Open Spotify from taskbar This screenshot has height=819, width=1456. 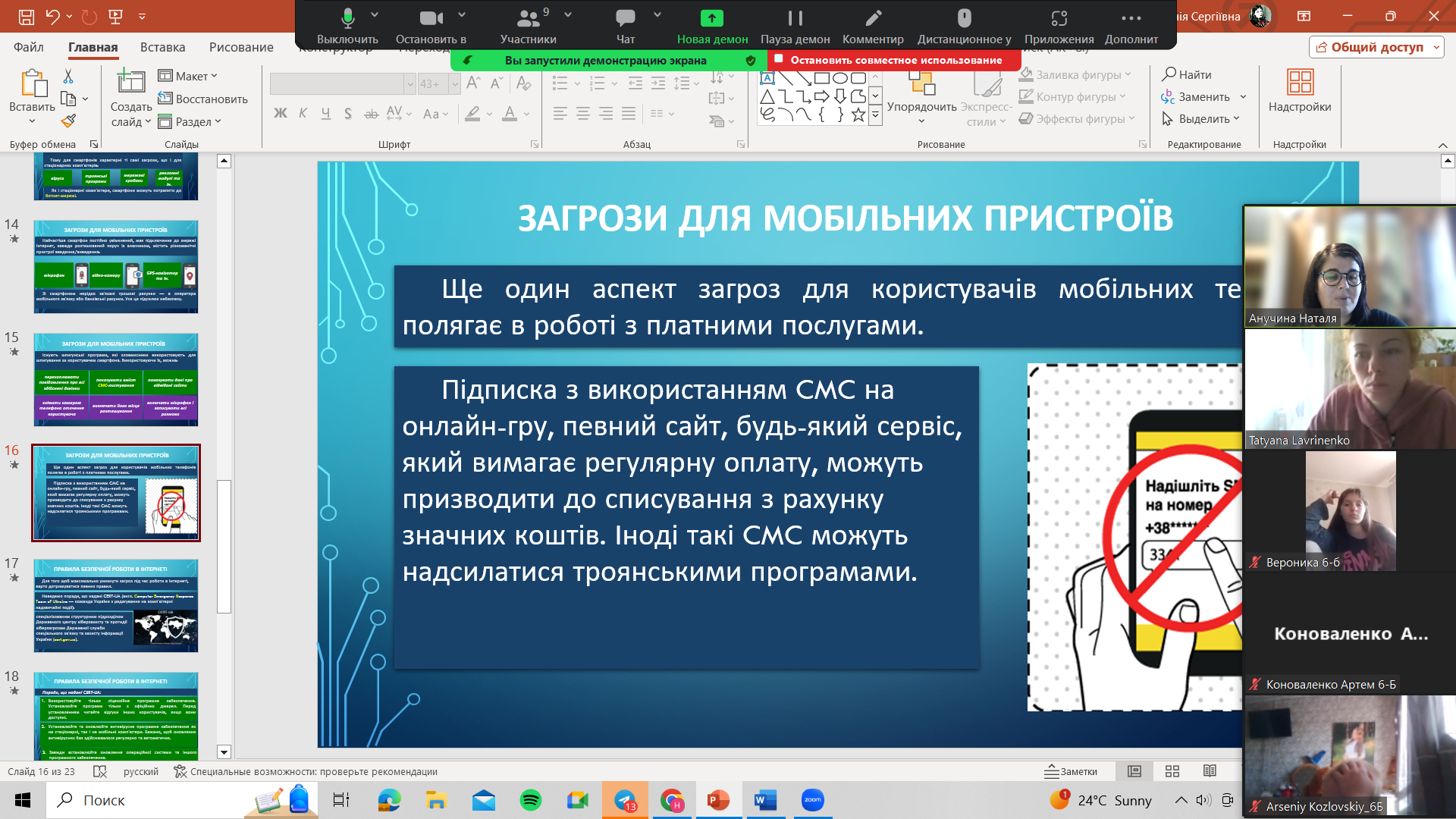(x=531, y=800)
